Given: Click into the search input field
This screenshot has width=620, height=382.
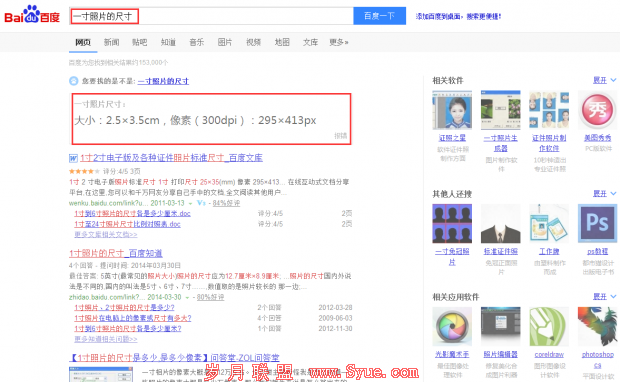Looking at the screenshot, I should point(211,16).
